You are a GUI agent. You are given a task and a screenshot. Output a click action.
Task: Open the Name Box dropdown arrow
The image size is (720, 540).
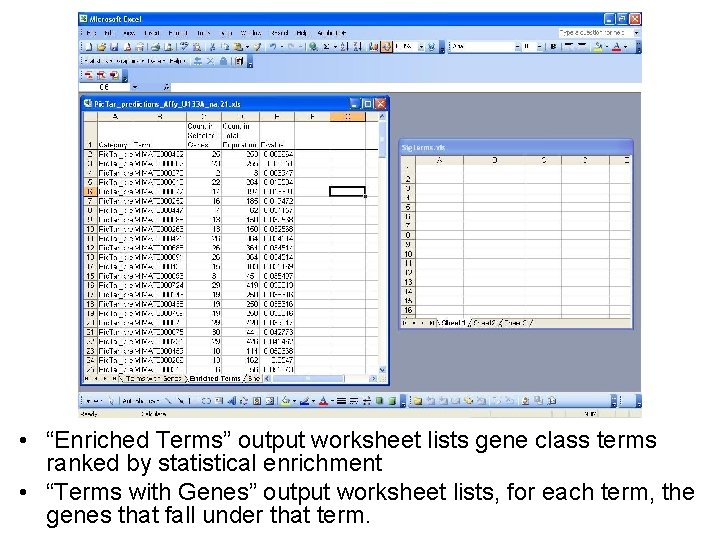135,87
